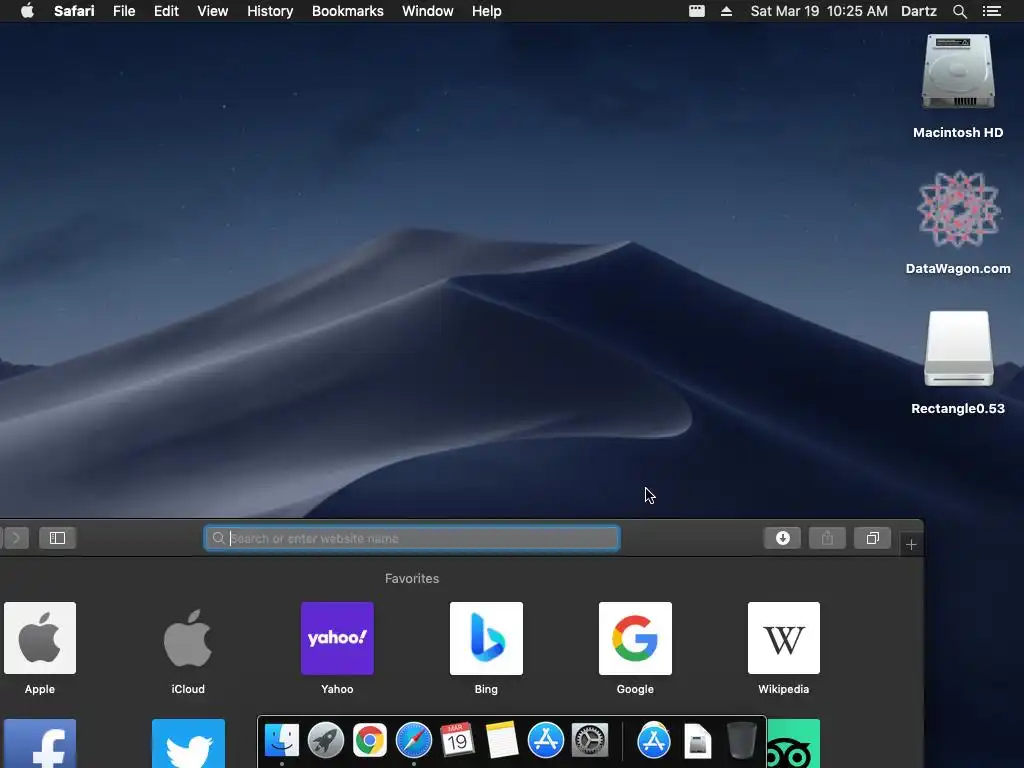Click the Favorites heading text
The image size is (1024, 768).
(412, 579)
